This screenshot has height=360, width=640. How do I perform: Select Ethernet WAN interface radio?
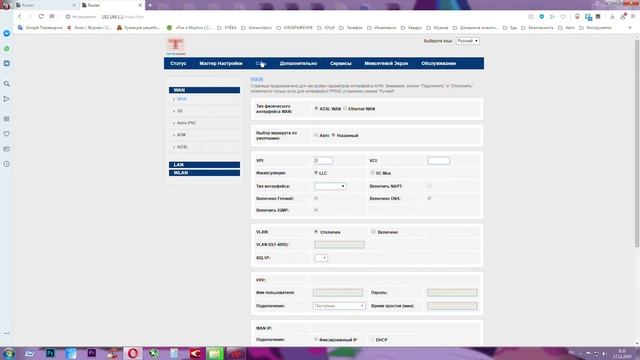pos(345,109)
